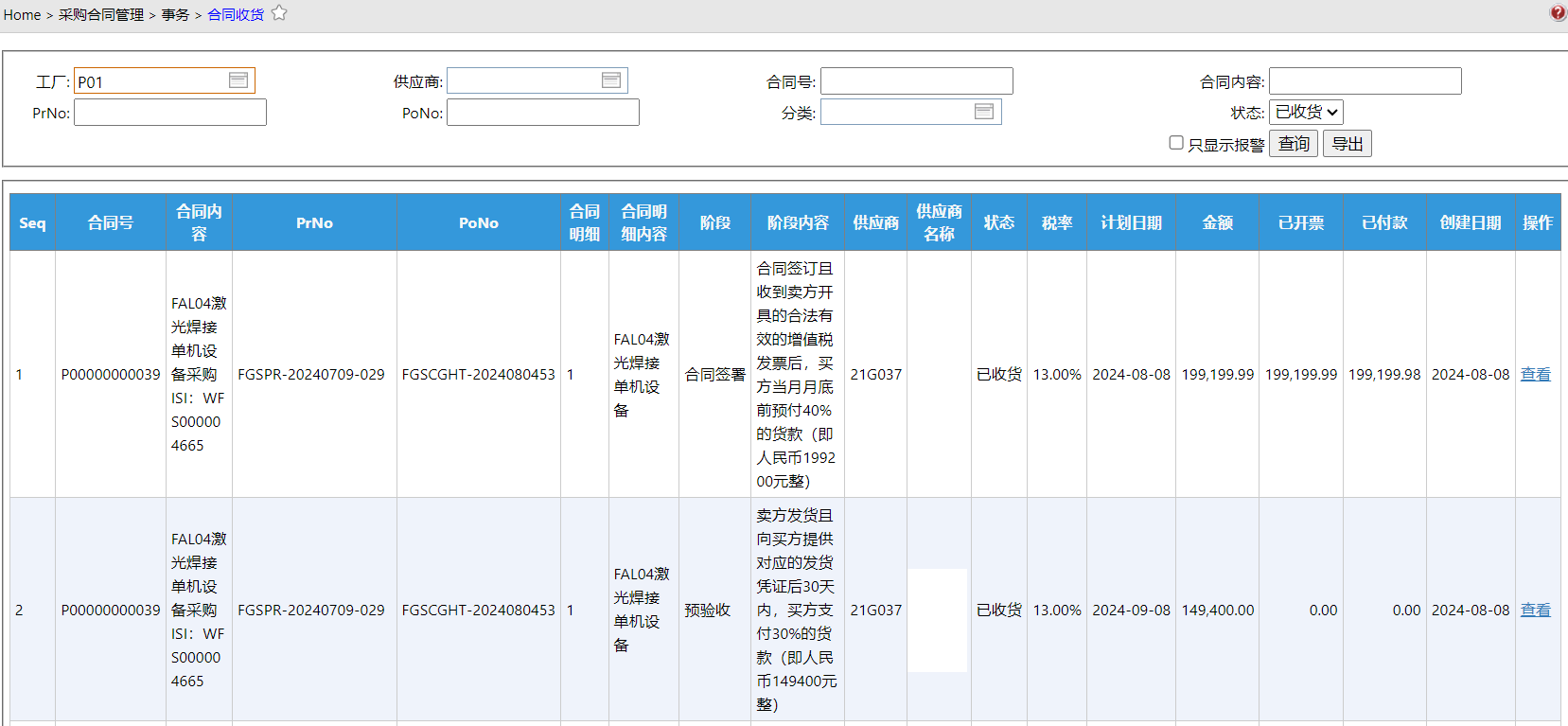
Task: Focus the 供应商 input field
Action: coord(537,80)
